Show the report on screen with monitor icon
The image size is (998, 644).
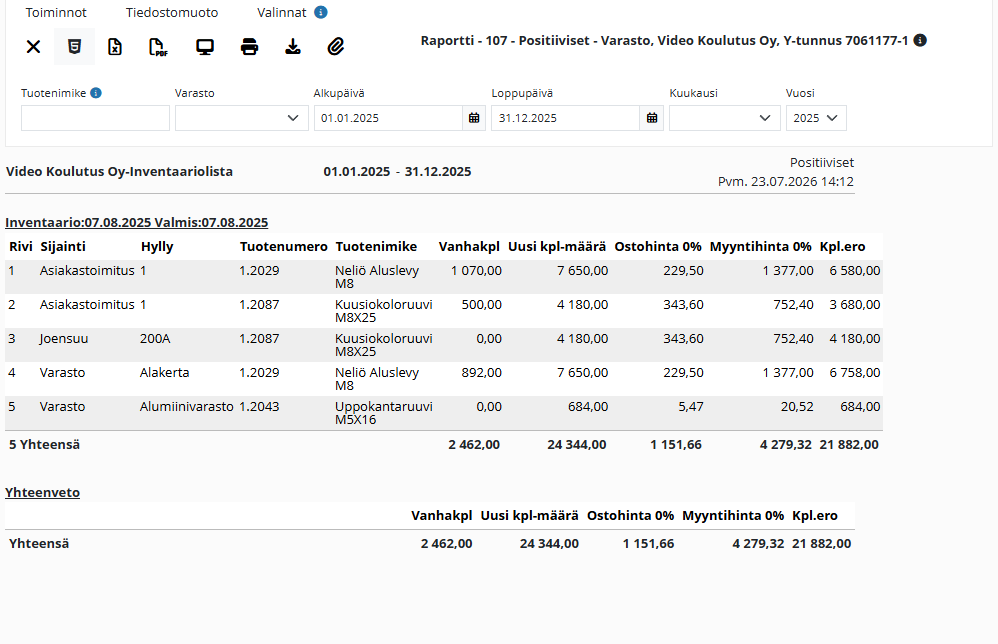[x=205, y=47]
